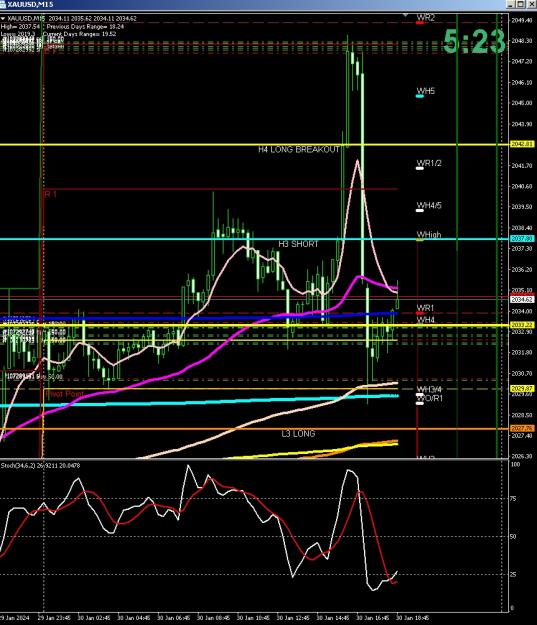The height and width of the screenshot is (625, 537).
Task: Click the red Pivot Point label
Action: pyautogui.click(x=65, y=394)
